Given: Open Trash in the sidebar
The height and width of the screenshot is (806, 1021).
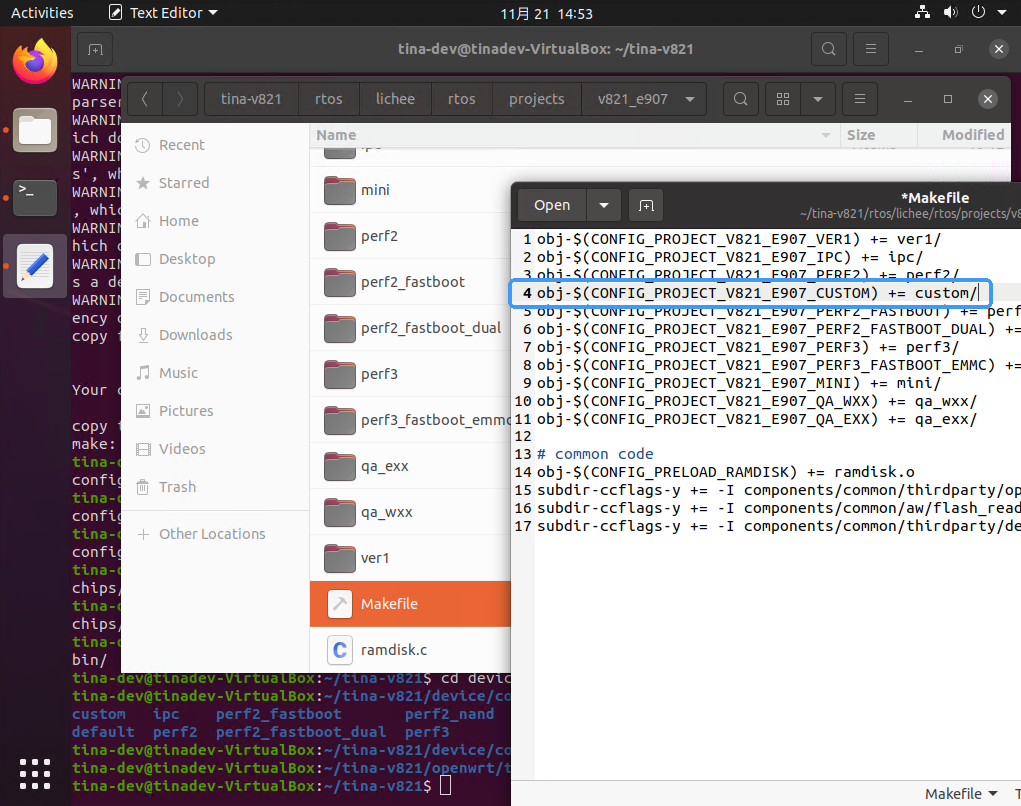Looking at the screenshot, I should [177, 487].
